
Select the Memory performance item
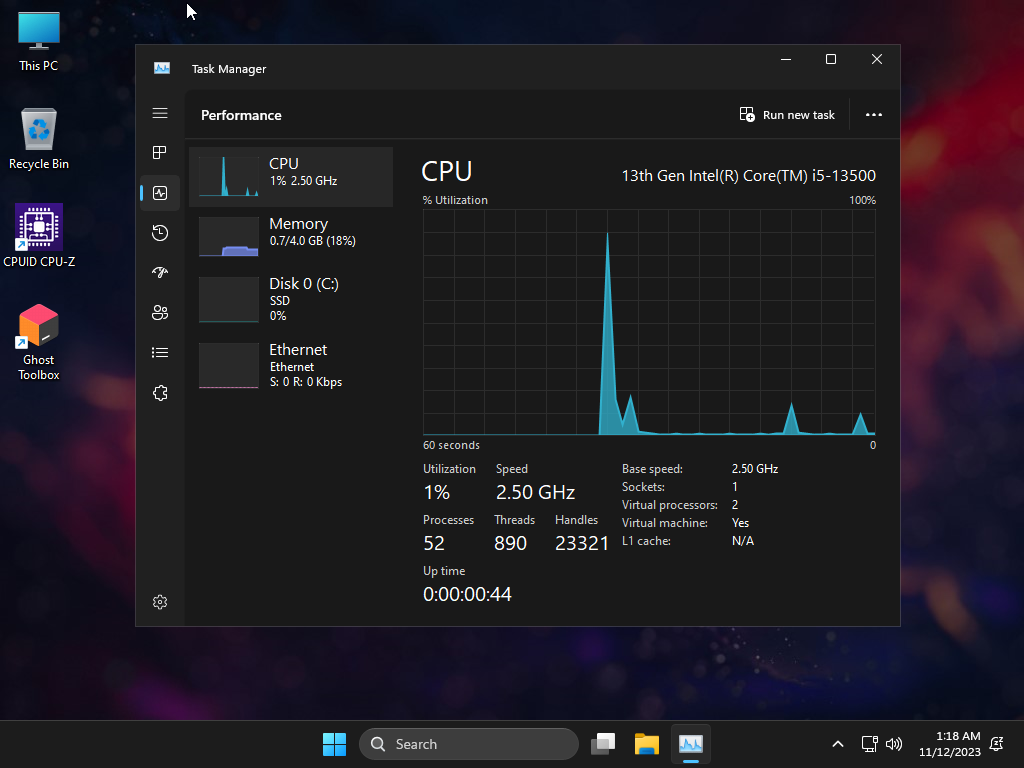point(291,237)
